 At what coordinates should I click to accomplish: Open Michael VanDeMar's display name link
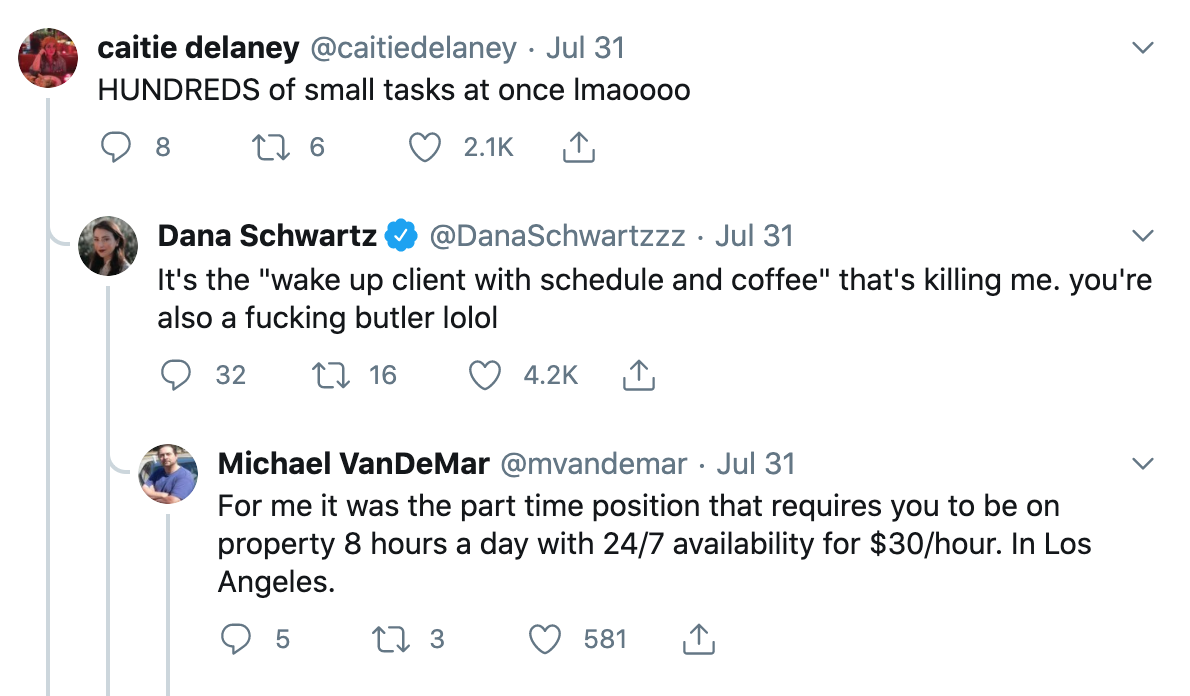tap(353, 464)
